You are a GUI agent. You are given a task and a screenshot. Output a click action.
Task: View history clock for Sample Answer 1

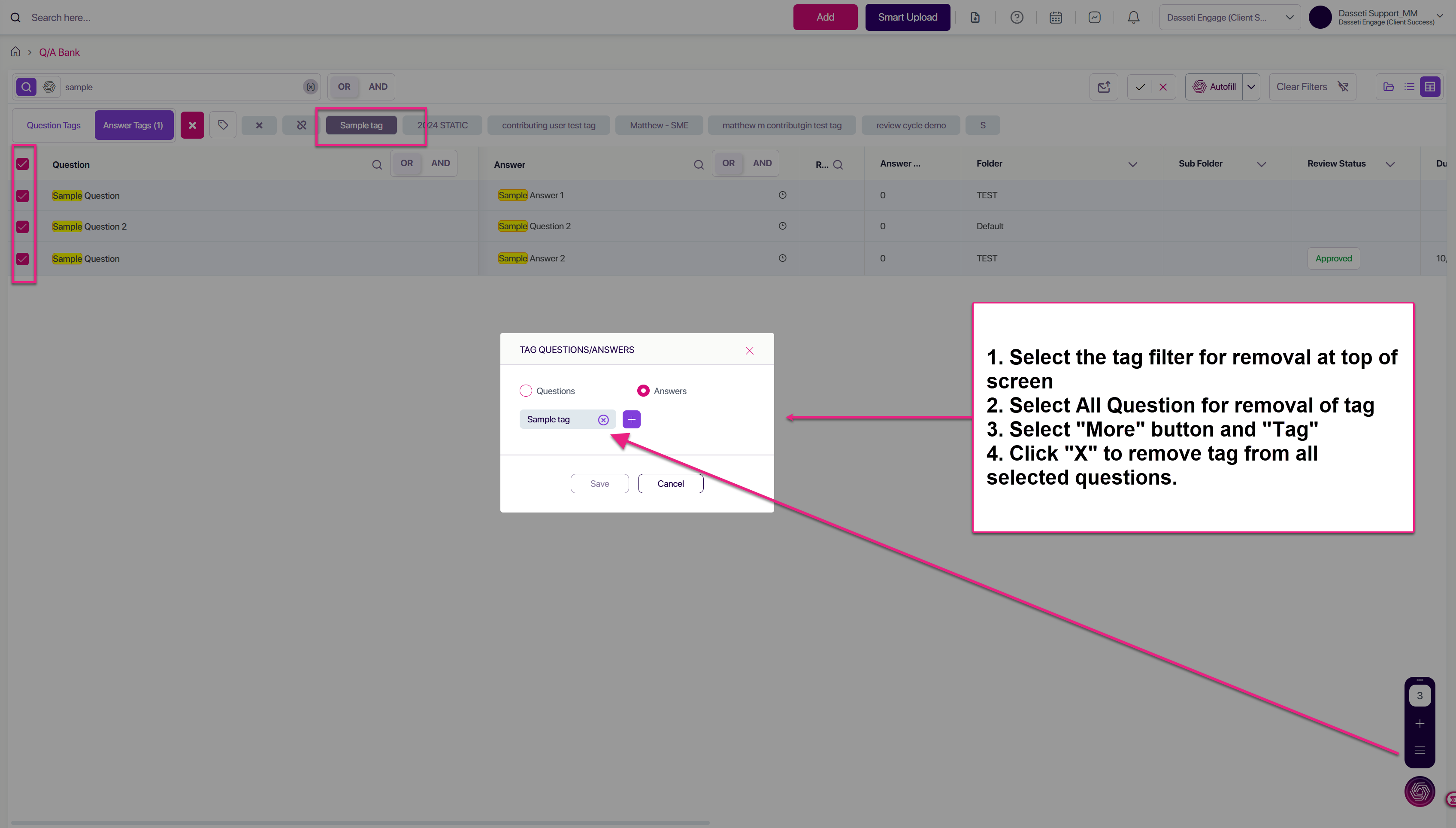click(782, 195)
